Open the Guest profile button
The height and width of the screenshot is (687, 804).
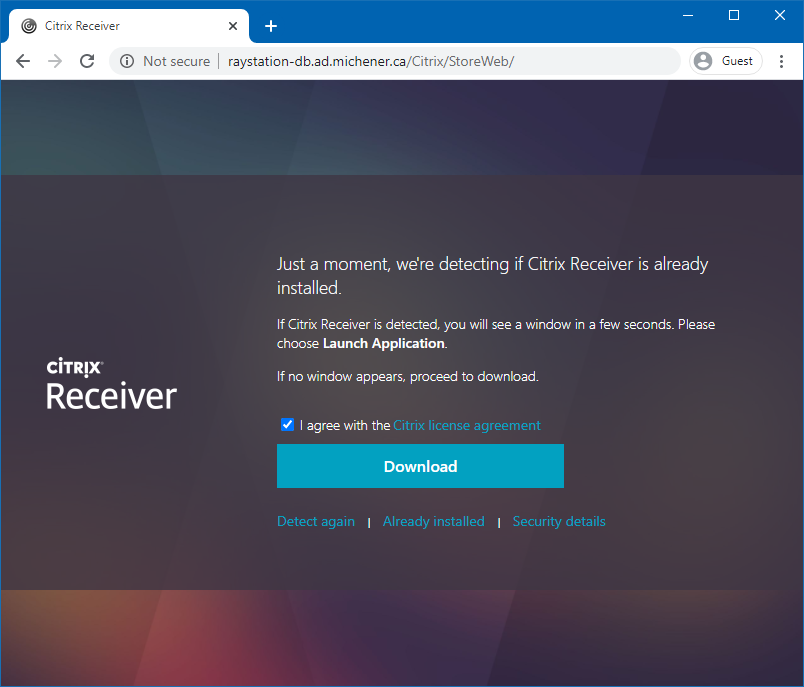click(726, 61)
